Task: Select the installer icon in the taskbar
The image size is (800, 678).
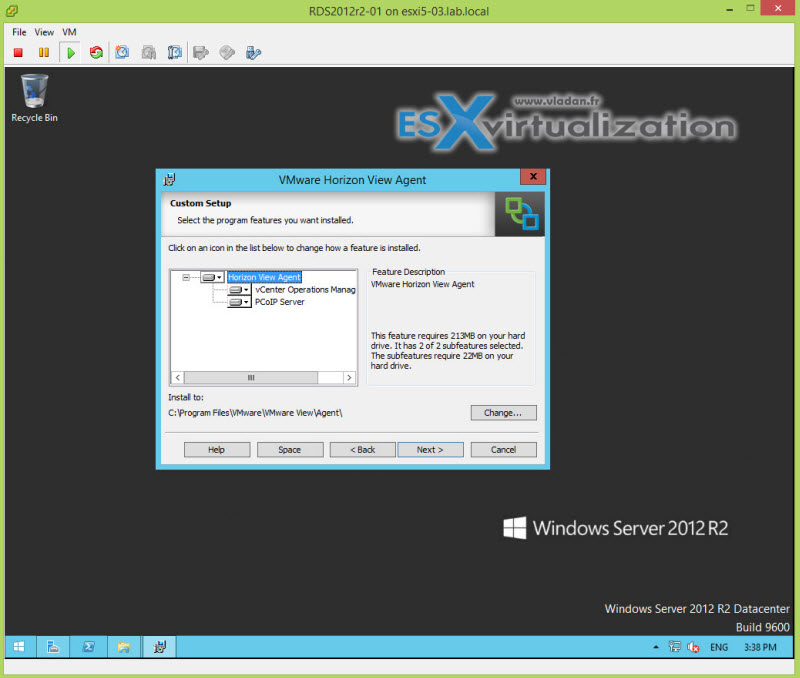Action: pos(160,647)
